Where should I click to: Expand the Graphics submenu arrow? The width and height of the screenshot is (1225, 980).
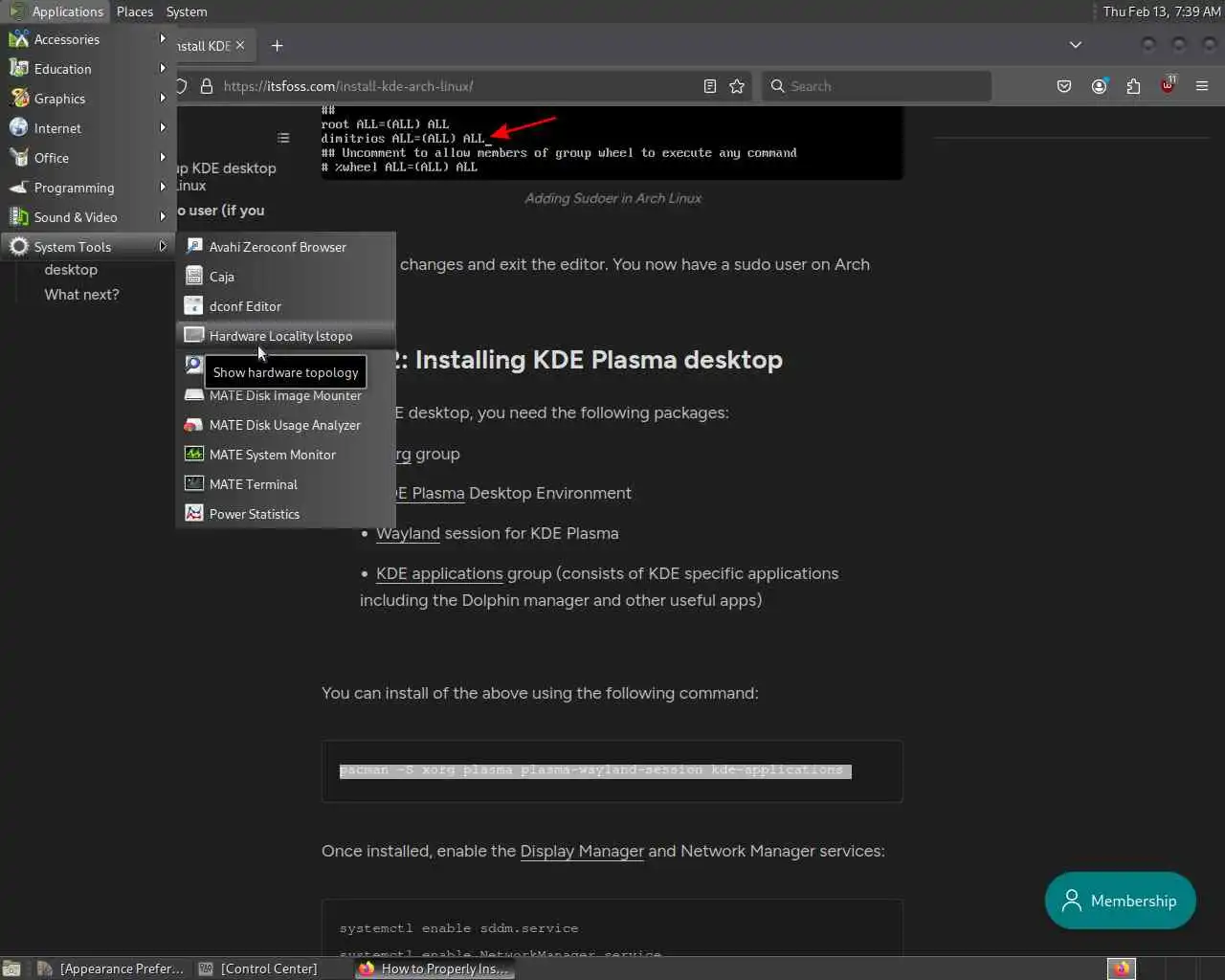point(163,99)
